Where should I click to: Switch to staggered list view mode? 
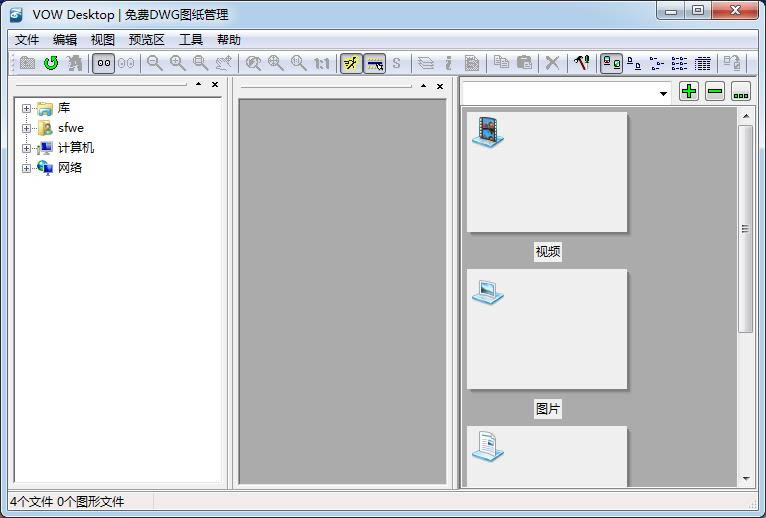pyautogui.click(x=657, y=63)
